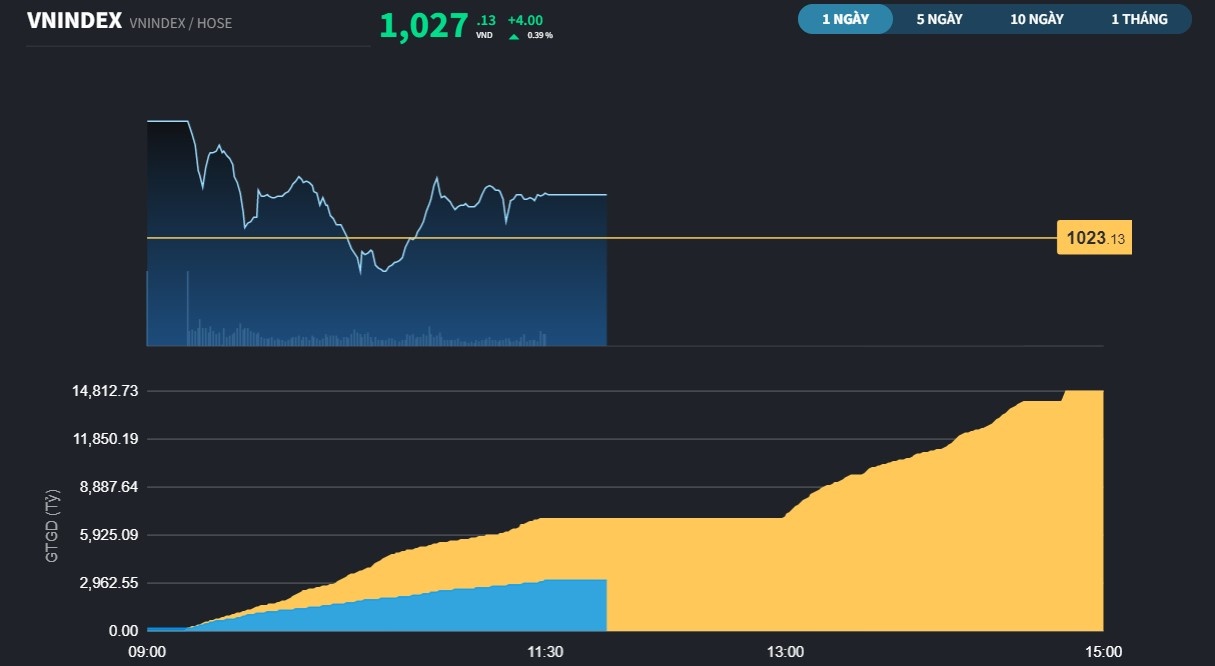Click the 0.00 axis label
This screenshot has width=1215, height=666.
124,631
